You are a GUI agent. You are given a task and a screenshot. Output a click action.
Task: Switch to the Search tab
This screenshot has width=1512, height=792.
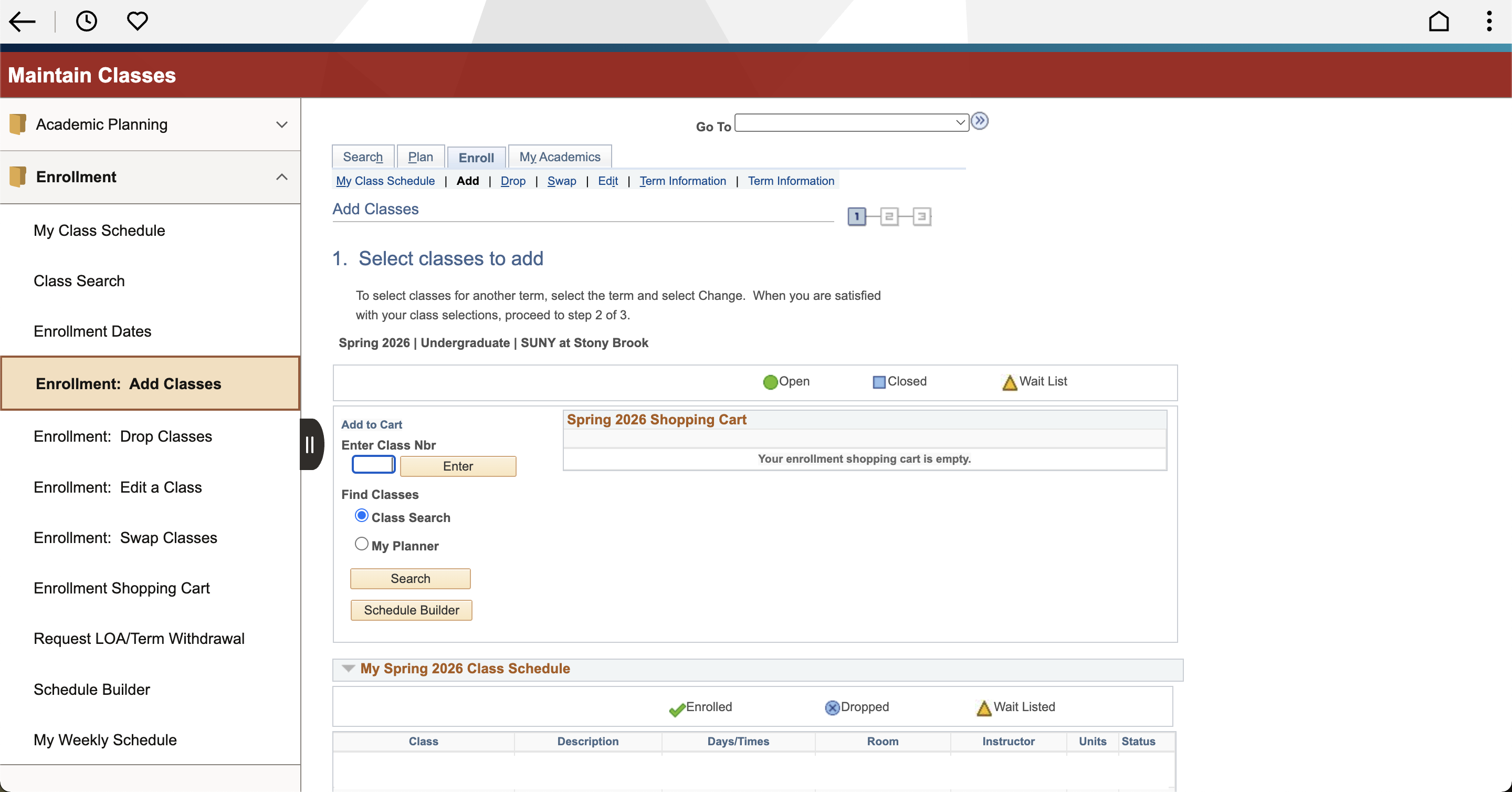[x=363, y=157]
